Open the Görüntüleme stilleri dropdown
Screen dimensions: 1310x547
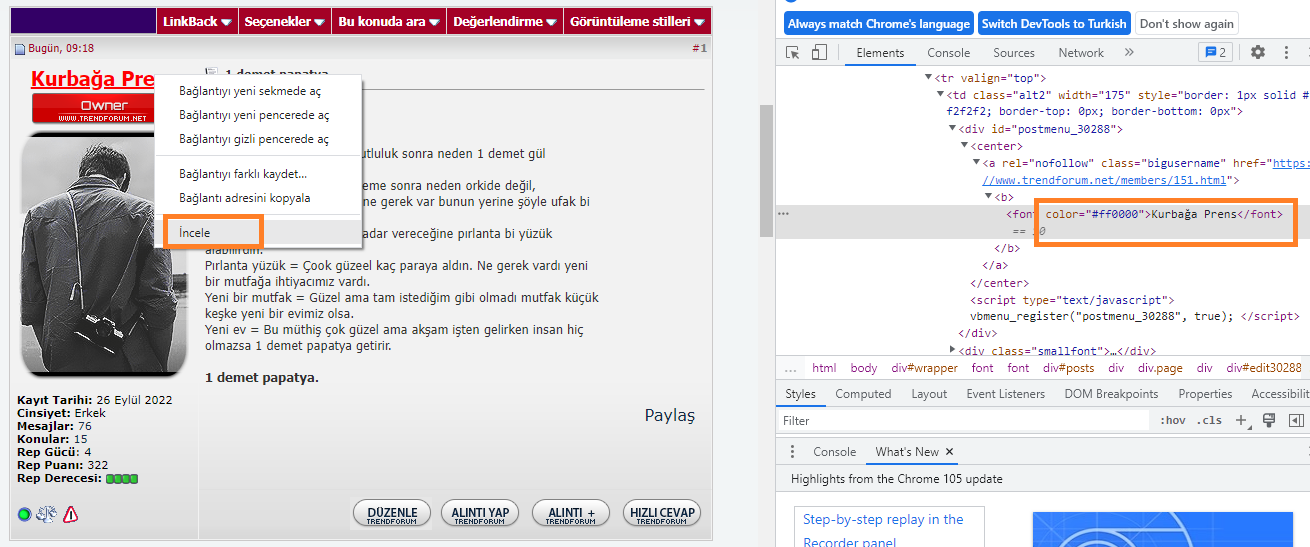click(637, 21)
